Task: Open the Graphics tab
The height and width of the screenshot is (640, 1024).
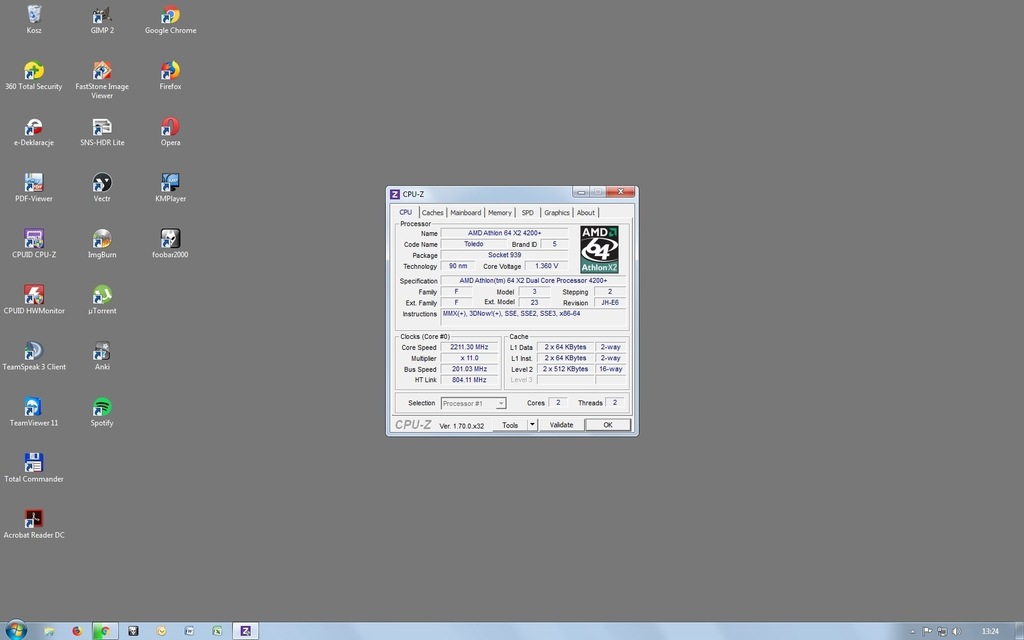Action: click(x=557, y=213)
